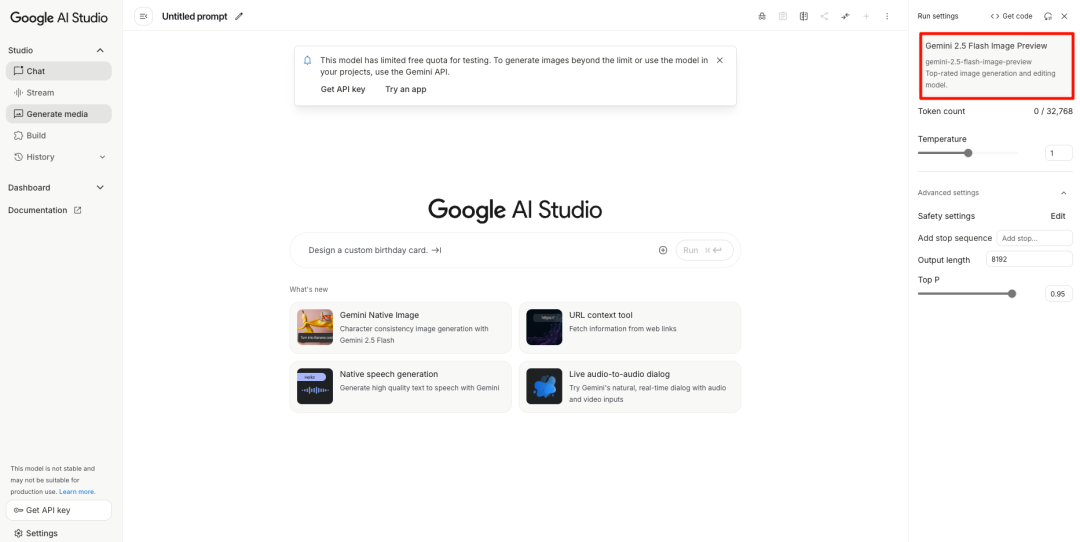Screen dimensions: 1080x542
Task: Click the add media plus icon in prompt box
Action: tap(663, 250)
